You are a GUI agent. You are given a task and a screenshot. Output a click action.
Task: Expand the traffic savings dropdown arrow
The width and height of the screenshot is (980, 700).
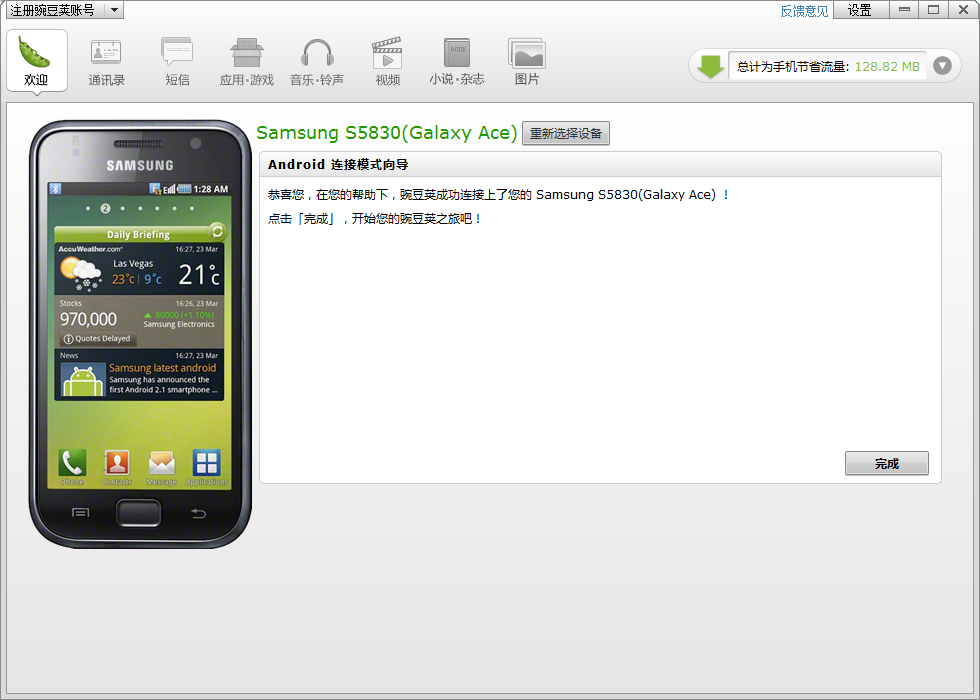coord(942,66)
